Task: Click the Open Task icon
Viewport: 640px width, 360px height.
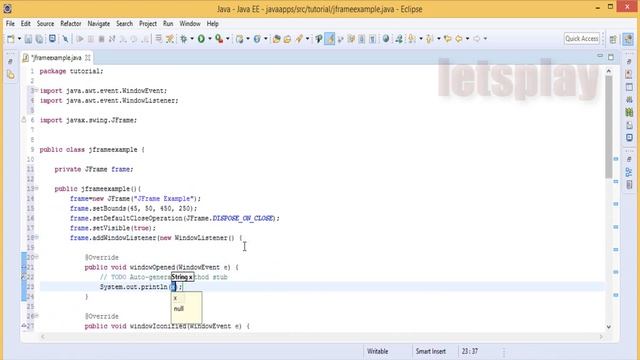Action: (x=287, y=39)
